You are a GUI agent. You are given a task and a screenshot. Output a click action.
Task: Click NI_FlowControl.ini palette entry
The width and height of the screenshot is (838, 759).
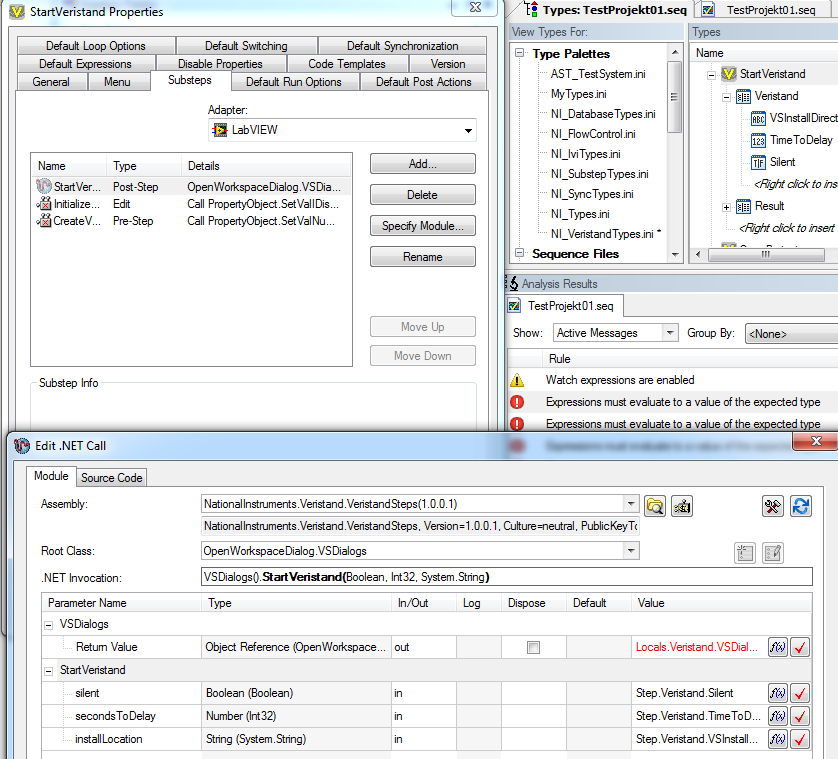[593, 134]
